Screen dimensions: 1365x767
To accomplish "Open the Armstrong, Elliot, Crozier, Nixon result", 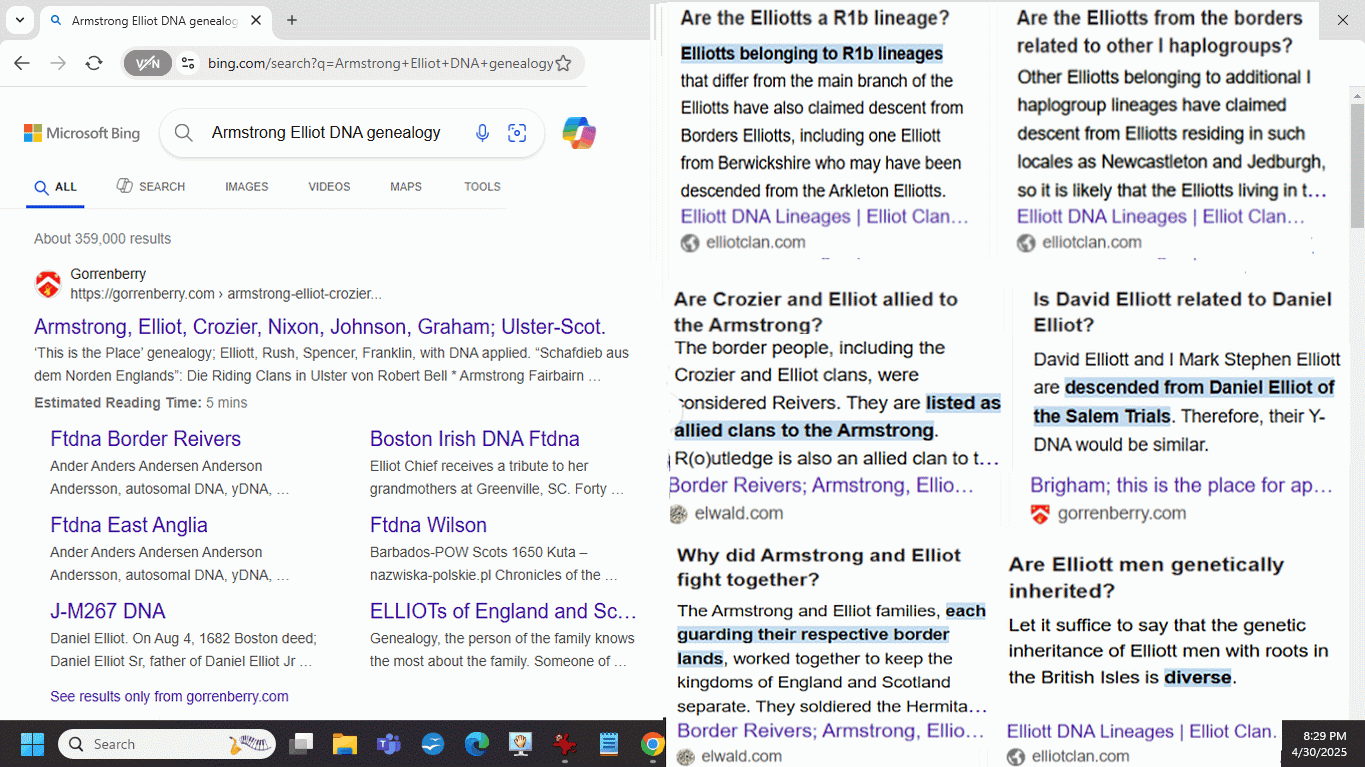I will 320,327.
